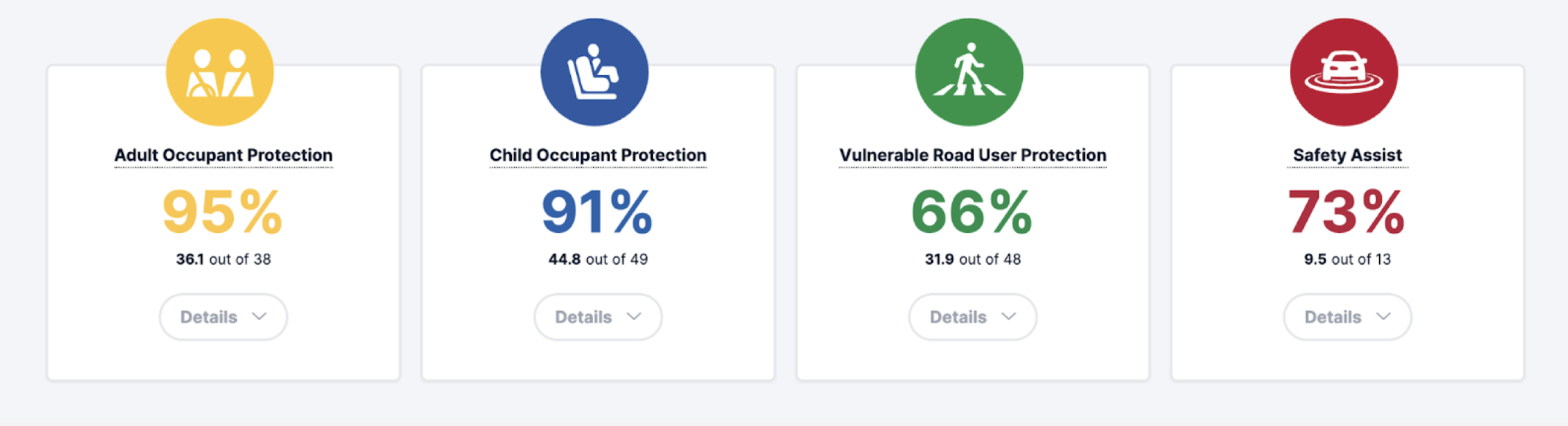Select the 73% safety assist score
The width and height of the screenshot is (1568, 426).
click(1346, 211)
